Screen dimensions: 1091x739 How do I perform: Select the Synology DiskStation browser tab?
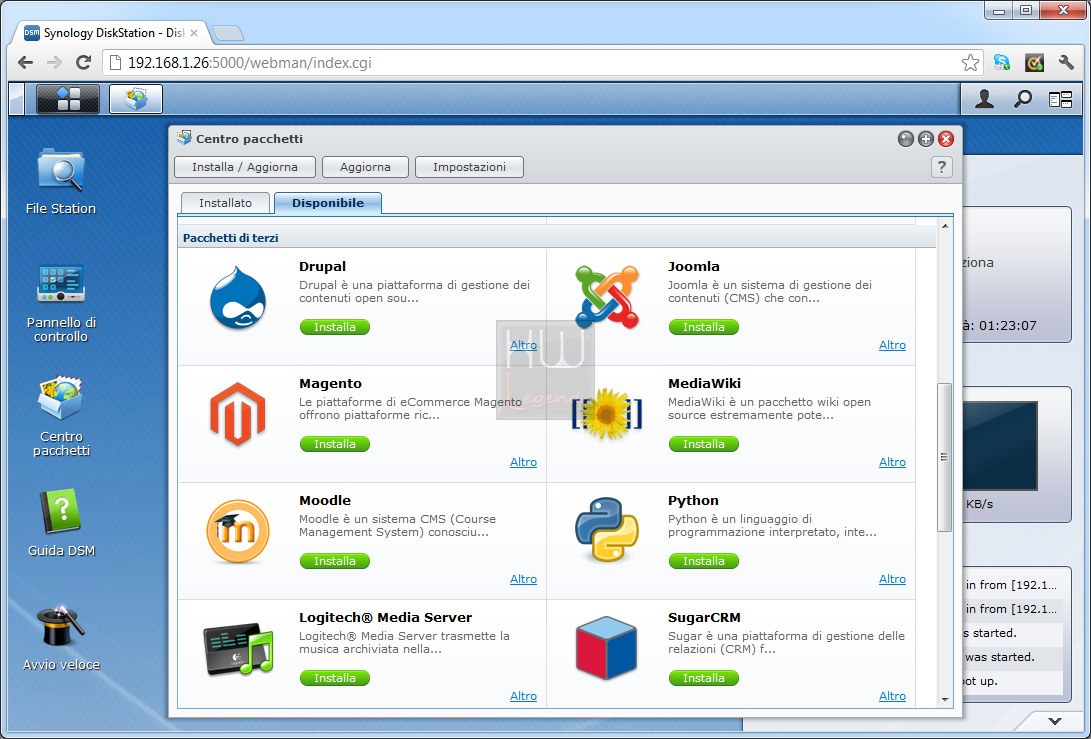click(112, 33)
